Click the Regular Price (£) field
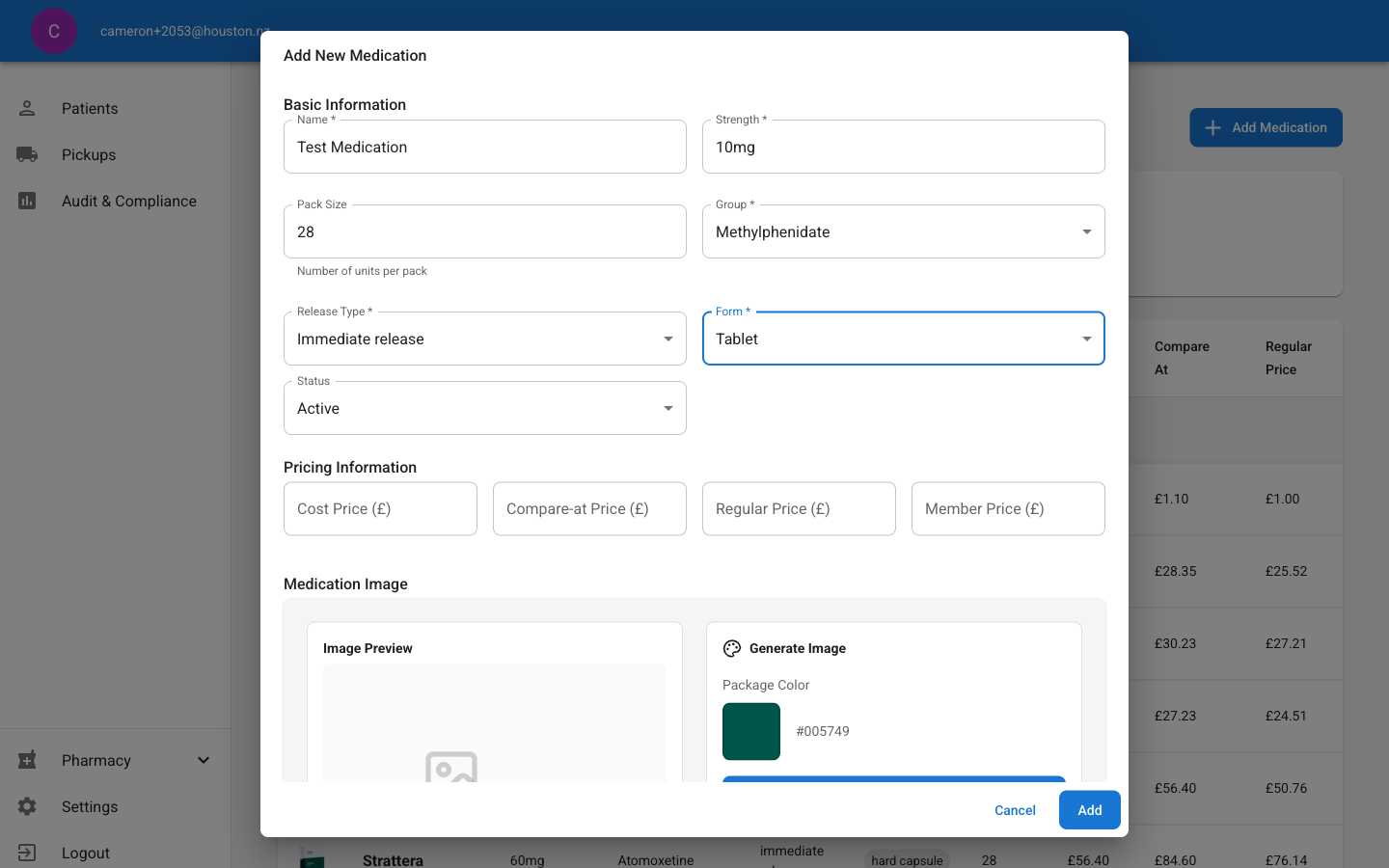This screenshot has height=868, width=1389. click(x=799, y=508)
